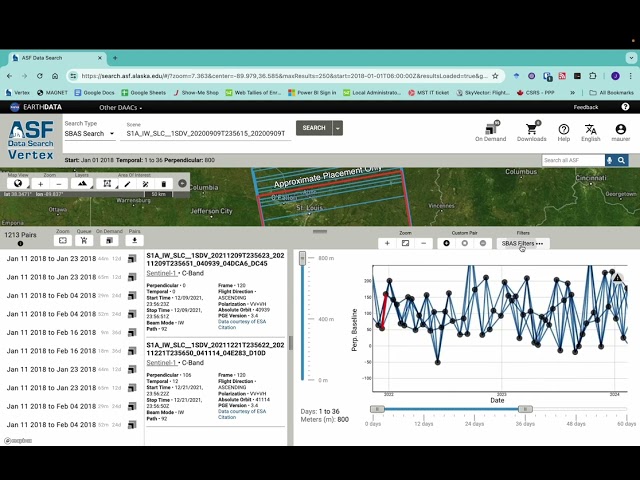
Task: Zoom out of the map with the minus button
Action: (59, 184)
